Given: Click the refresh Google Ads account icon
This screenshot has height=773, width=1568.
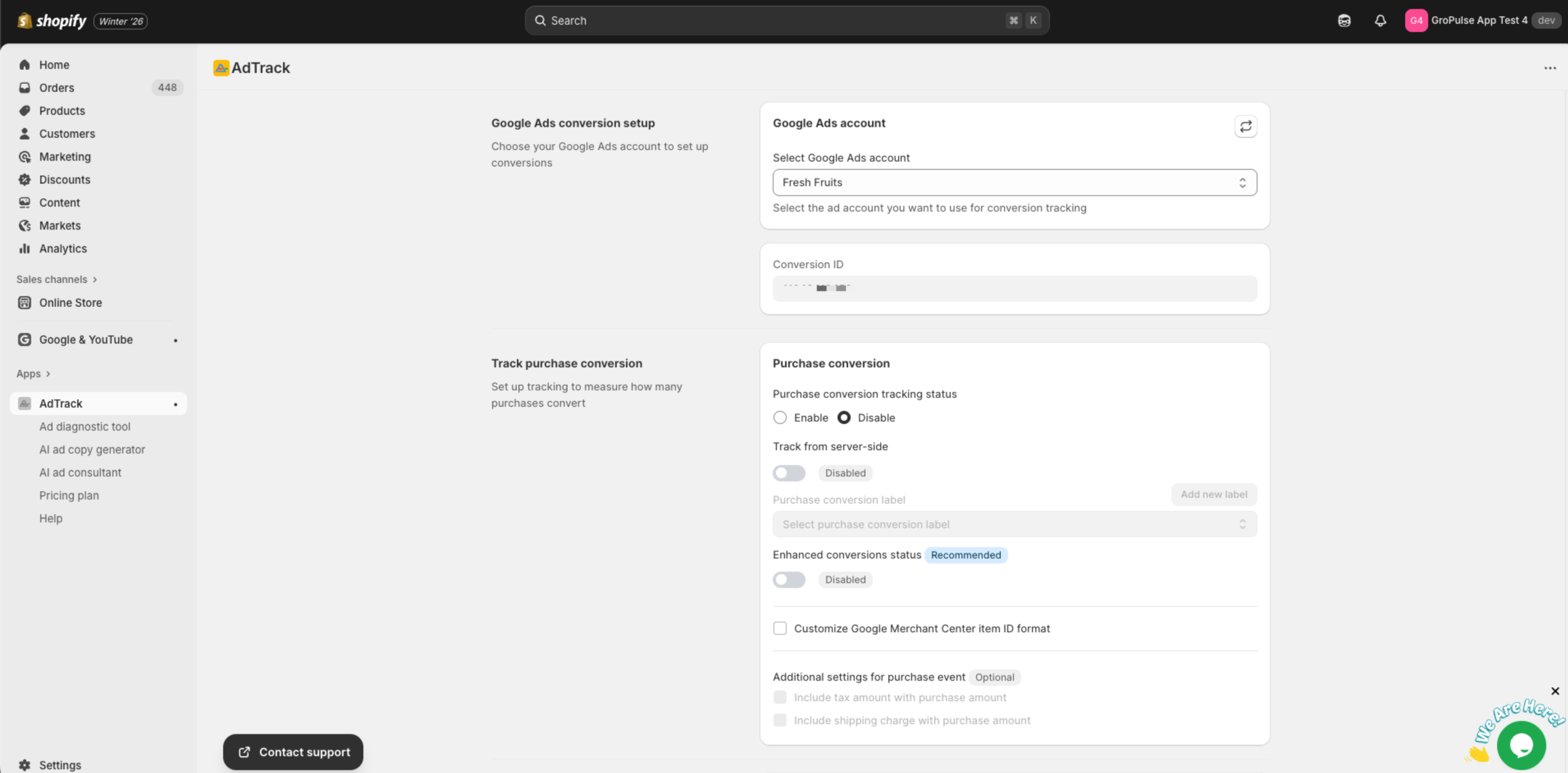Looking at the screenshot, I should tap(1245, 127).
